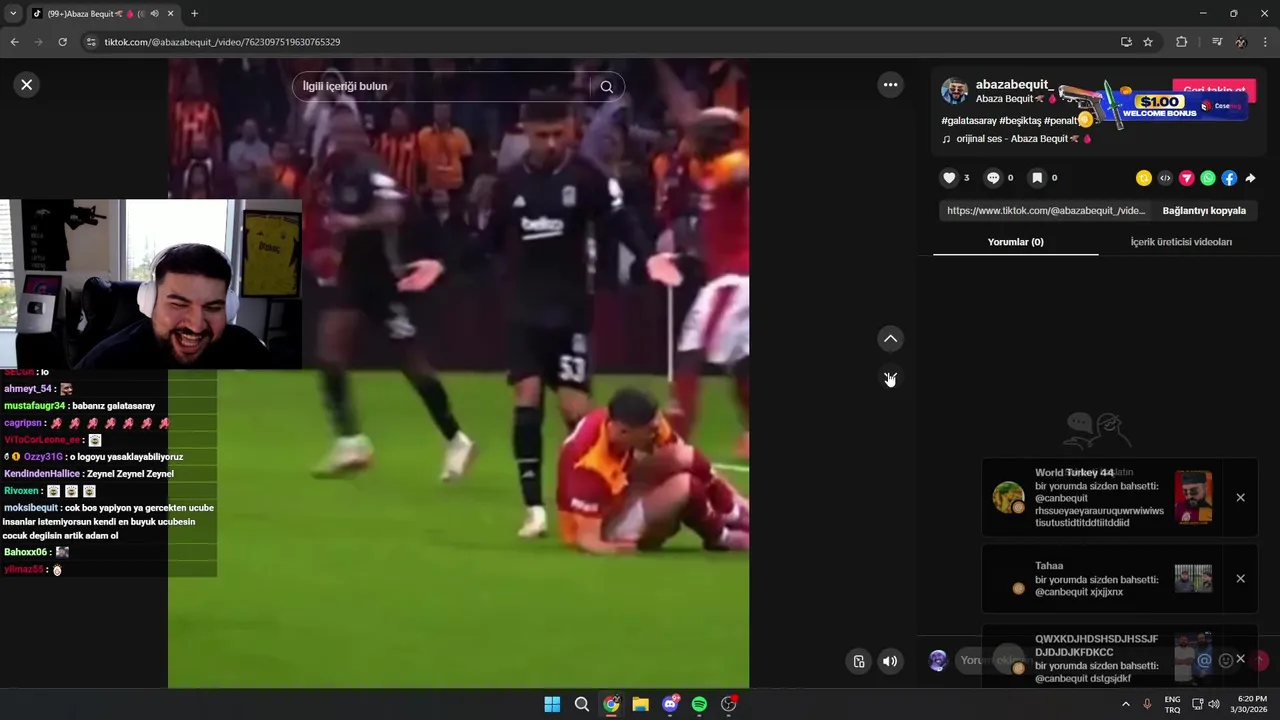Send to friends with red arrow icon
Viewport: 1280px width, 720px height.
pos(1187,178)
